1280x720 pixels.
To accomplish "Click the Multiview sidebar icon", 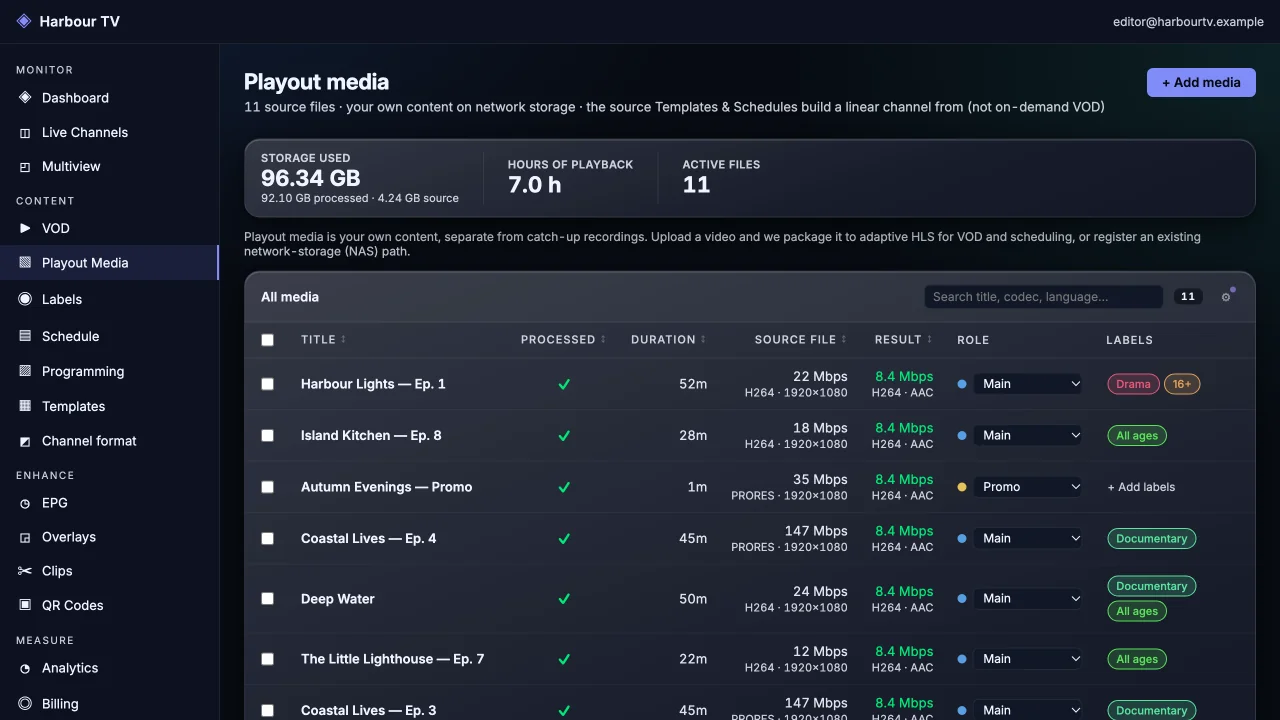I will tap(25, 167).
